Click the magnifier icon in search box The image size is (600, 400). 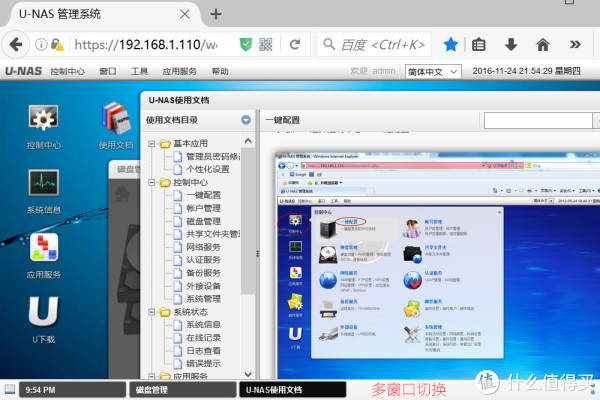coord(329,44)
